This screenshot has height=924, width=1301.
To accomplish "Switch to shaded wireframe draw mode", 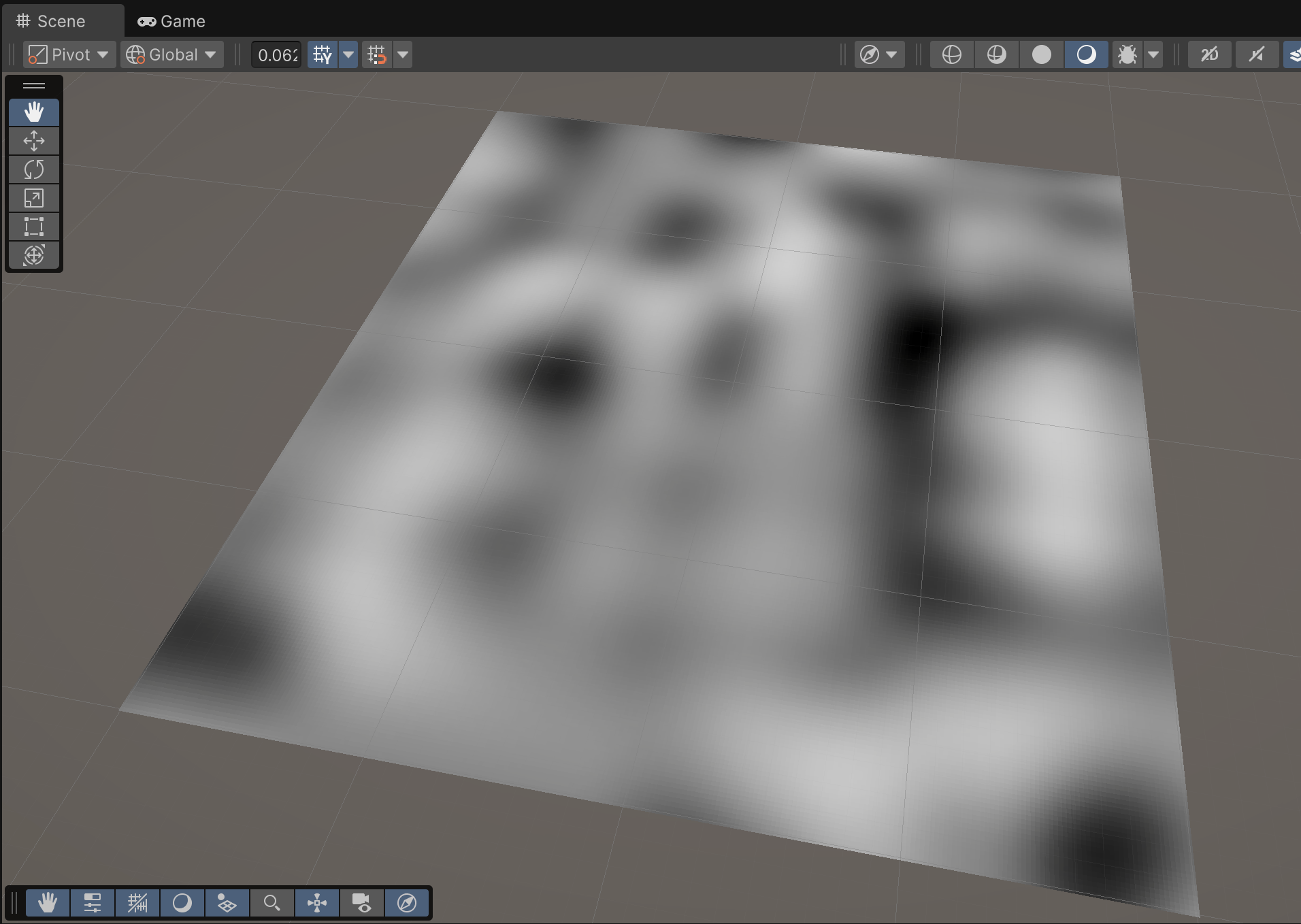I will pos(996,54).
